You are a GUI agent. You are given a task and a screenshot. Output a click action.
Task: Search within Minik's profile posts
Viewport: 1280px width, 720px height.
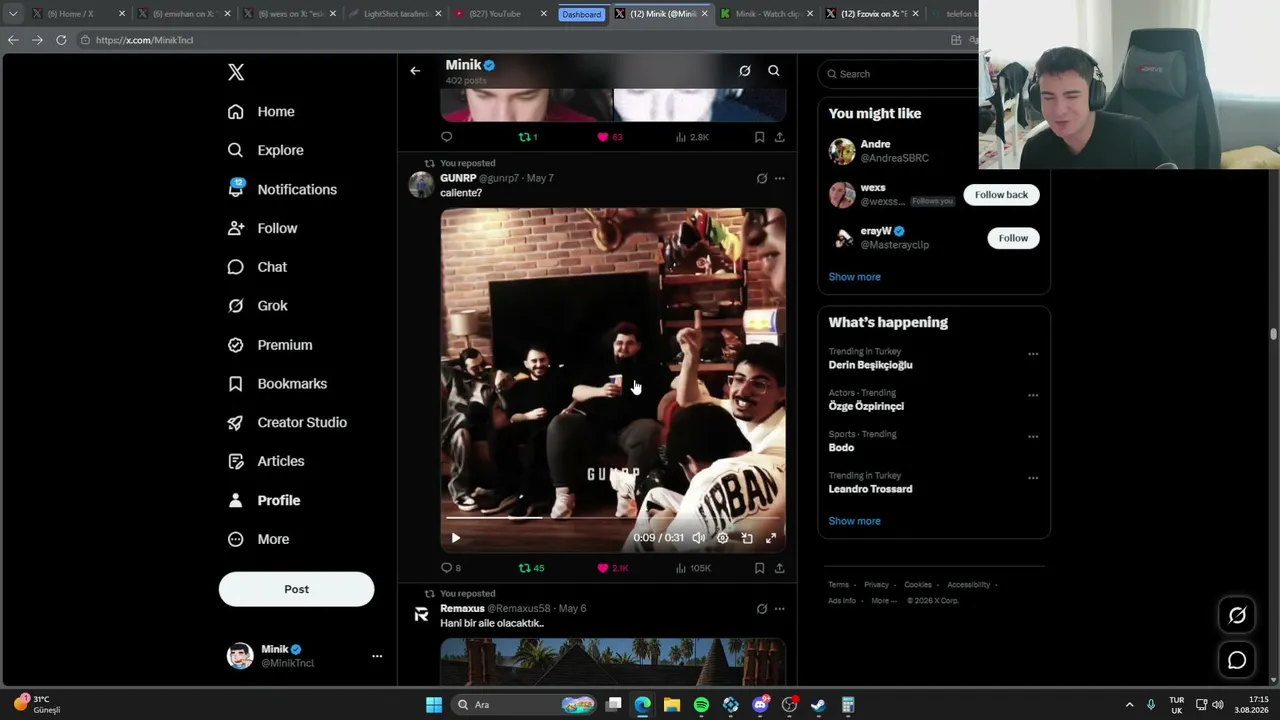click(x=774, y=71)
